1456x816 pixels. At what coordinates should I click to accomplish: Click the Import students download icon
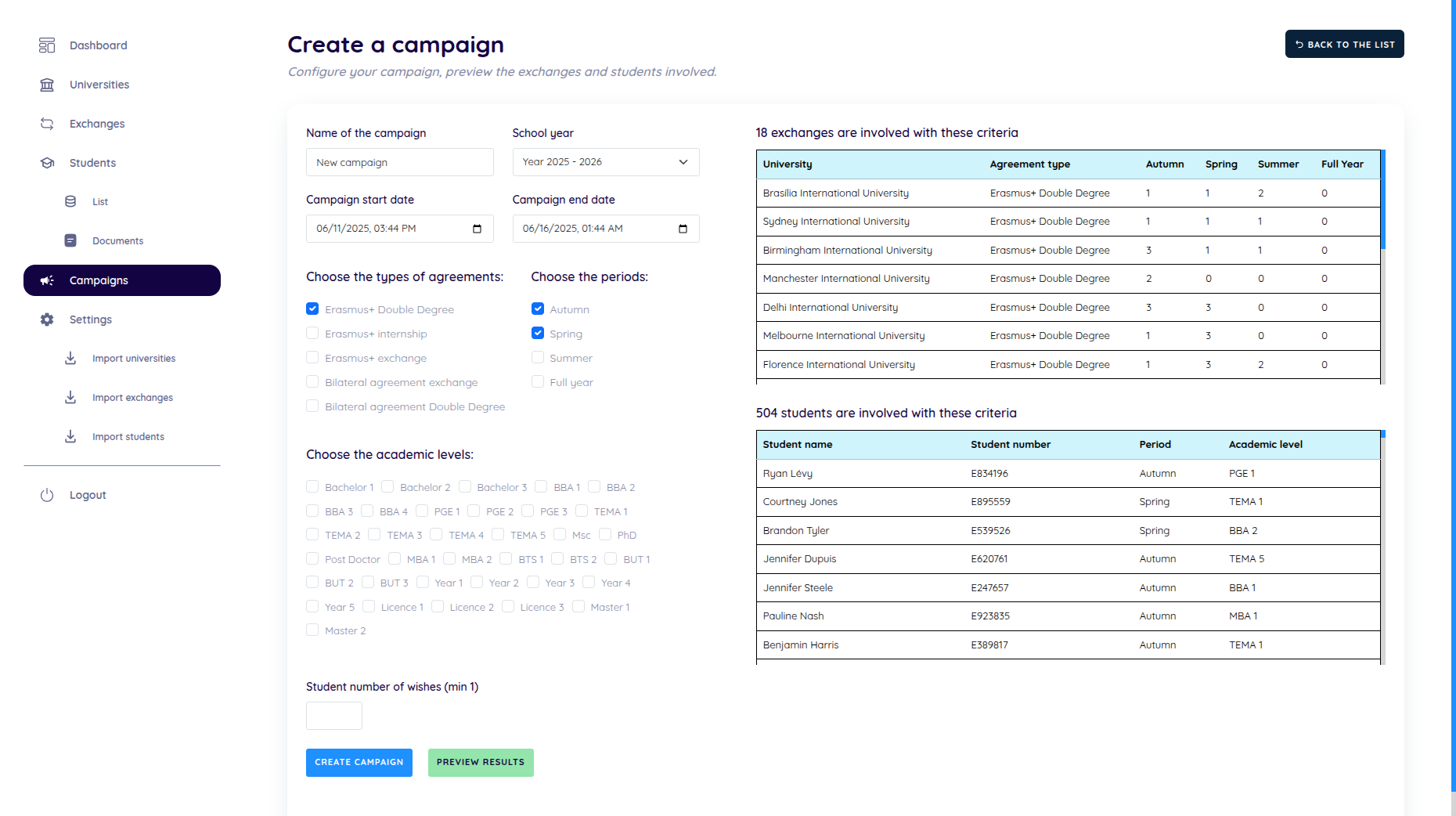click(x=70, y=436)
